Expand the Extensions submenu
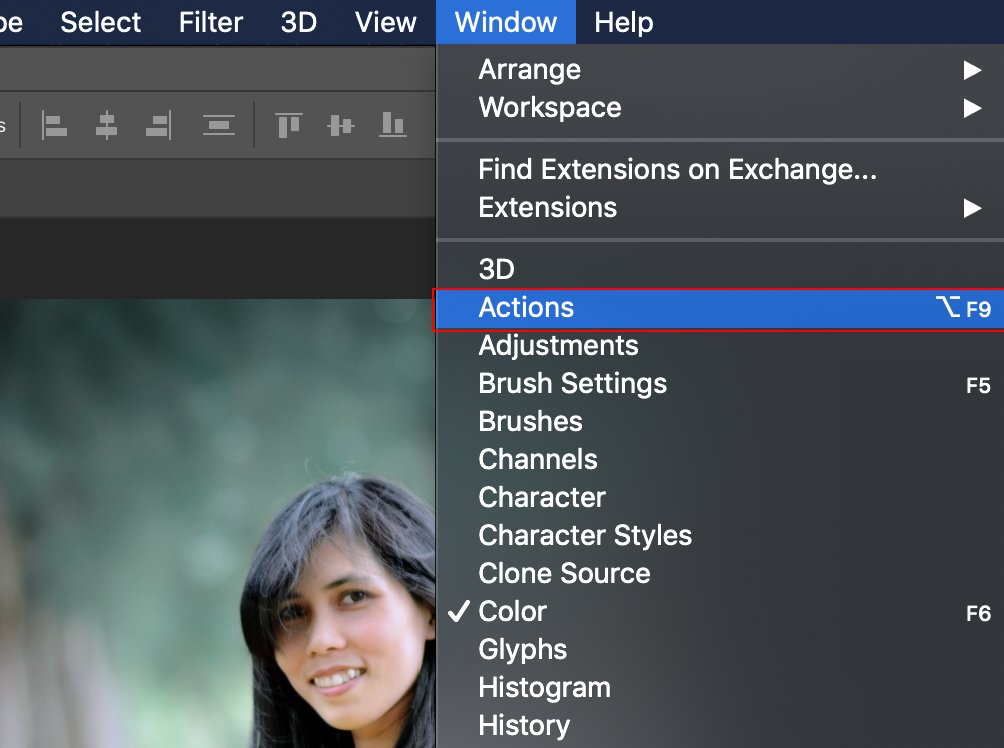 [547, 207]
